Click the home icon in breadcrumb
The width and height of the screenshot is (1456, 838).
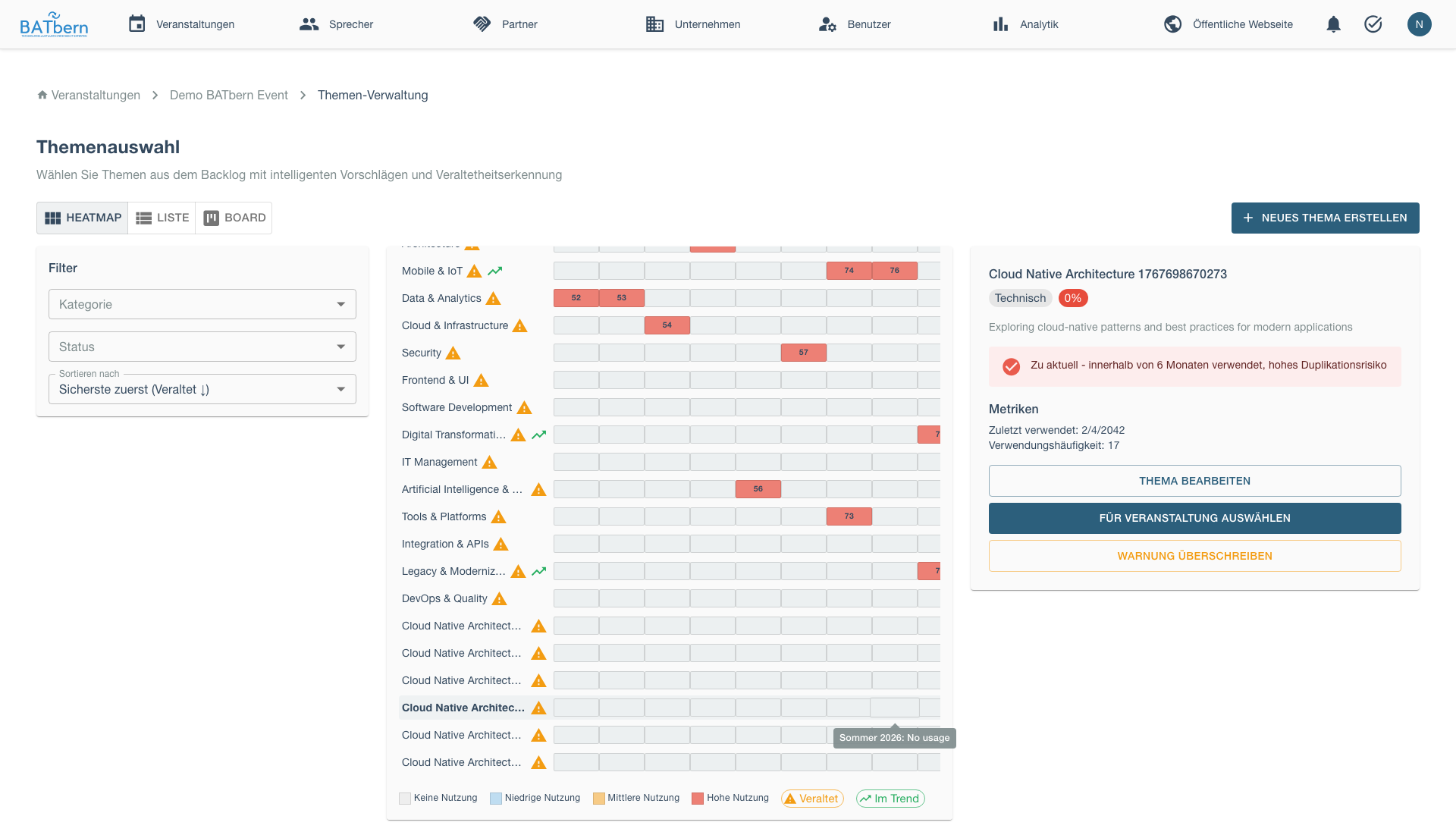click(42, 95)
